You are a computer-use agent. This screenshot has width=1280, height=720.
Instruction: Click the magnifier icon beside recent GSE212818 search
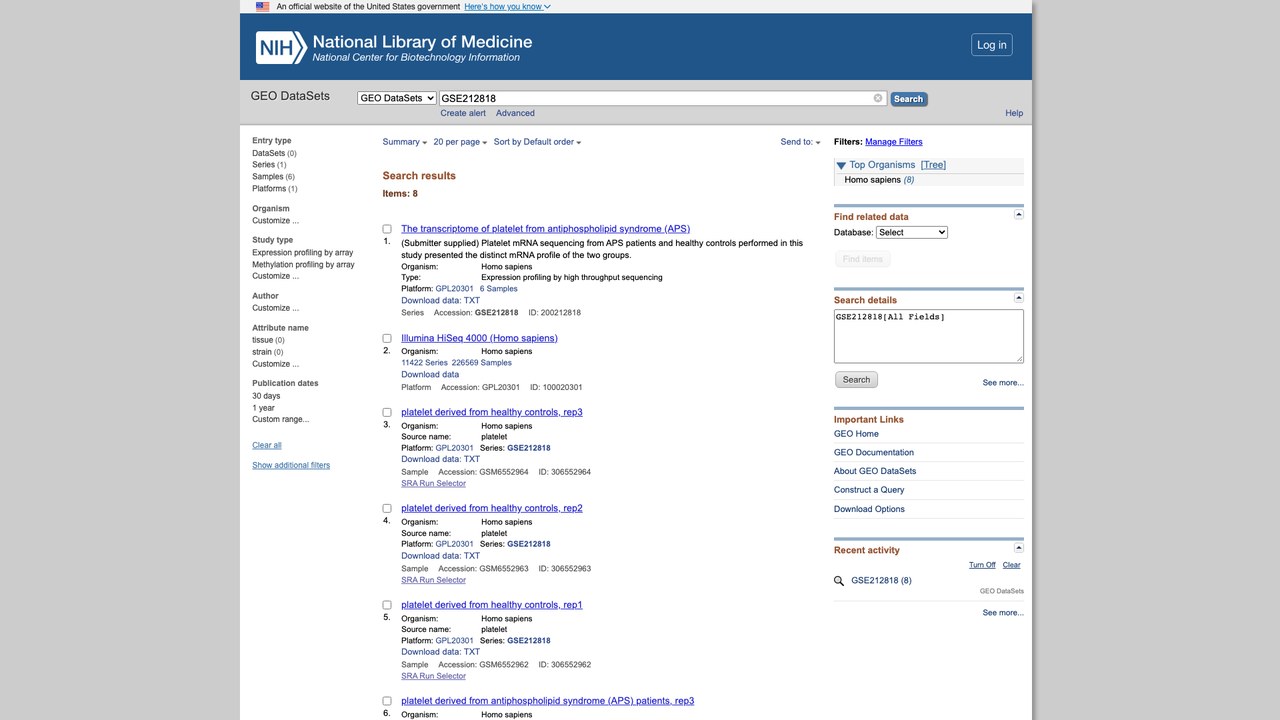(839, 581)
